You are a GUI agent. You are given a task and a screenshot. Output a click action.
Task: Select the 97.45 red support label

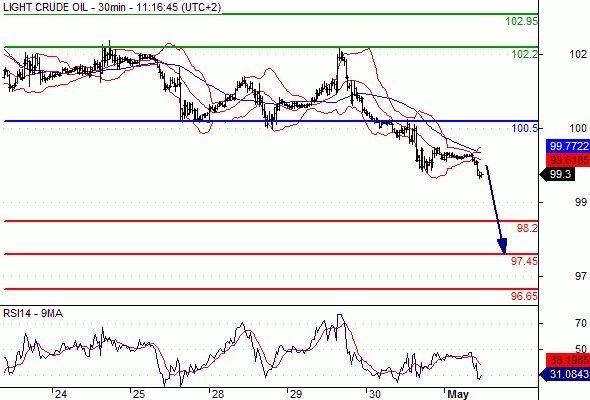(524, 261)
